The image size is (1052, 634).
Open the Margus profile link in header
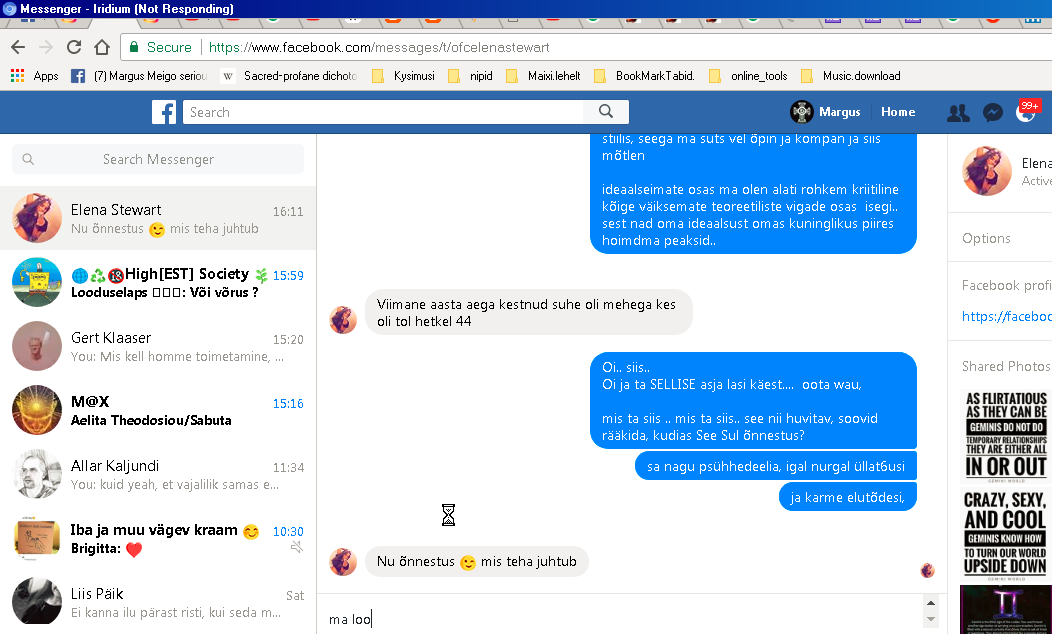pyautogui.click(x=839, y=112)
